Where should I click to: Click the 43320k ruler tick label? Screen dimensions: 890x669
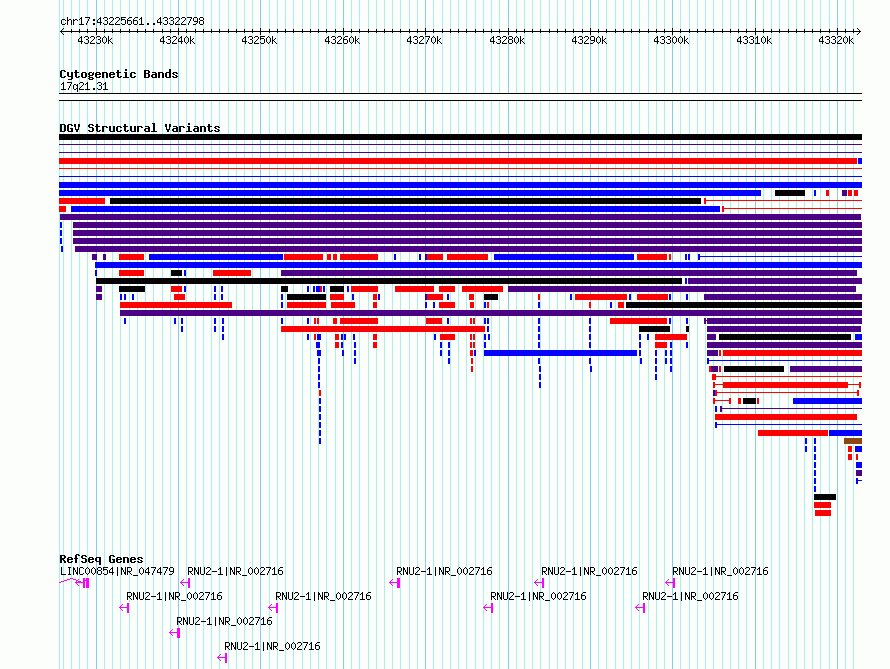836,40
